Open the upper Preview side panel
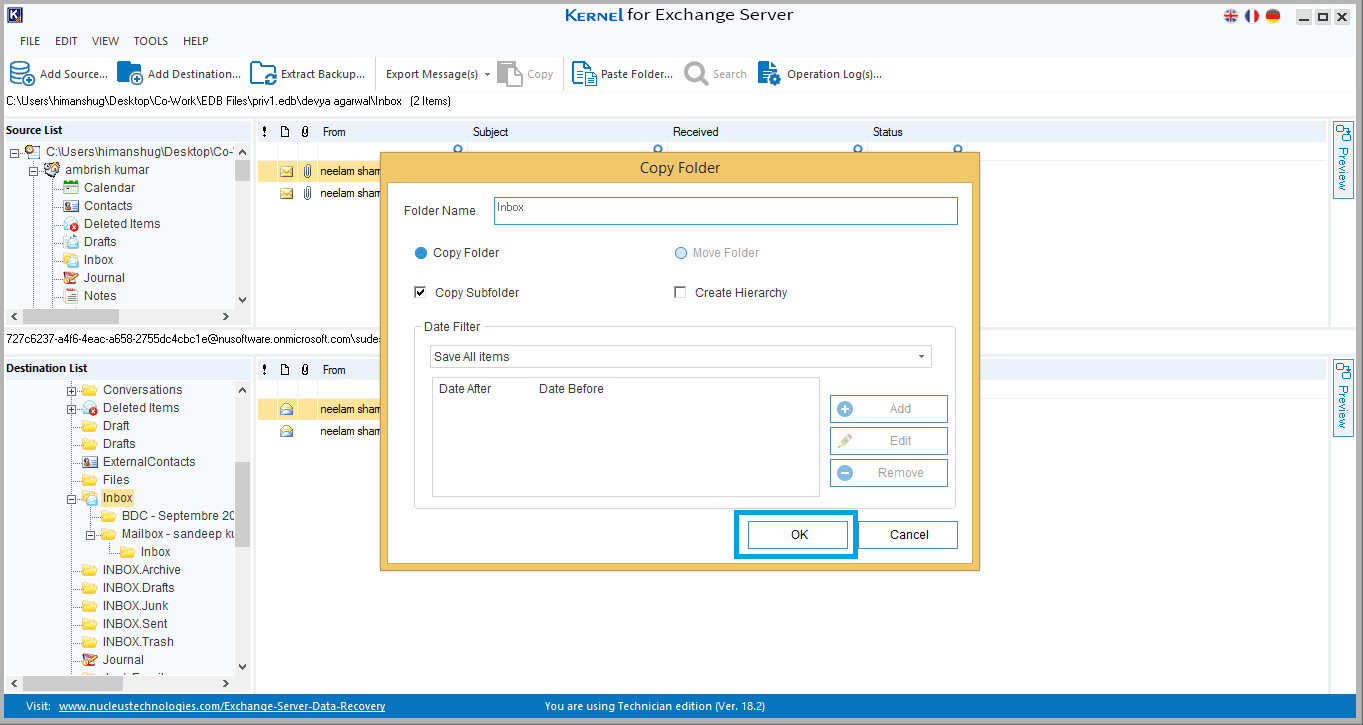 click(x=1343, y=160)
